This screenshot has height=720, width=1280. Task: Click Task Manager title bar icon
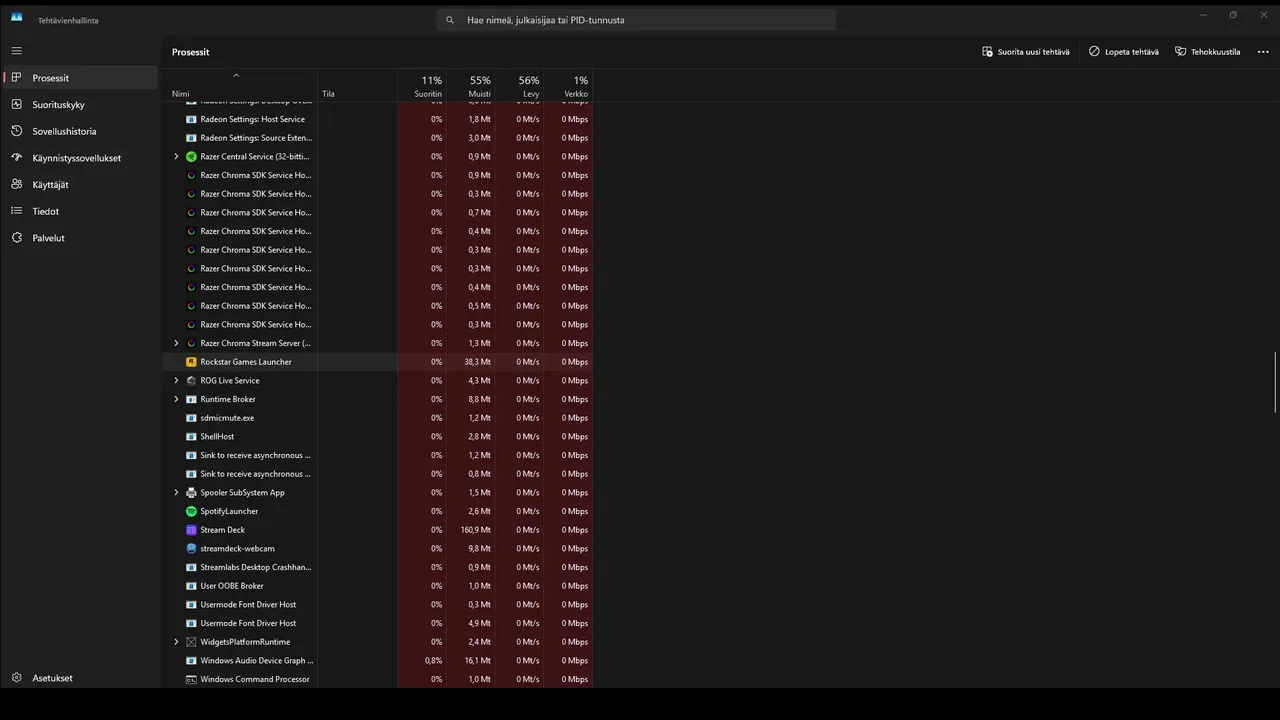pos(16,17)
